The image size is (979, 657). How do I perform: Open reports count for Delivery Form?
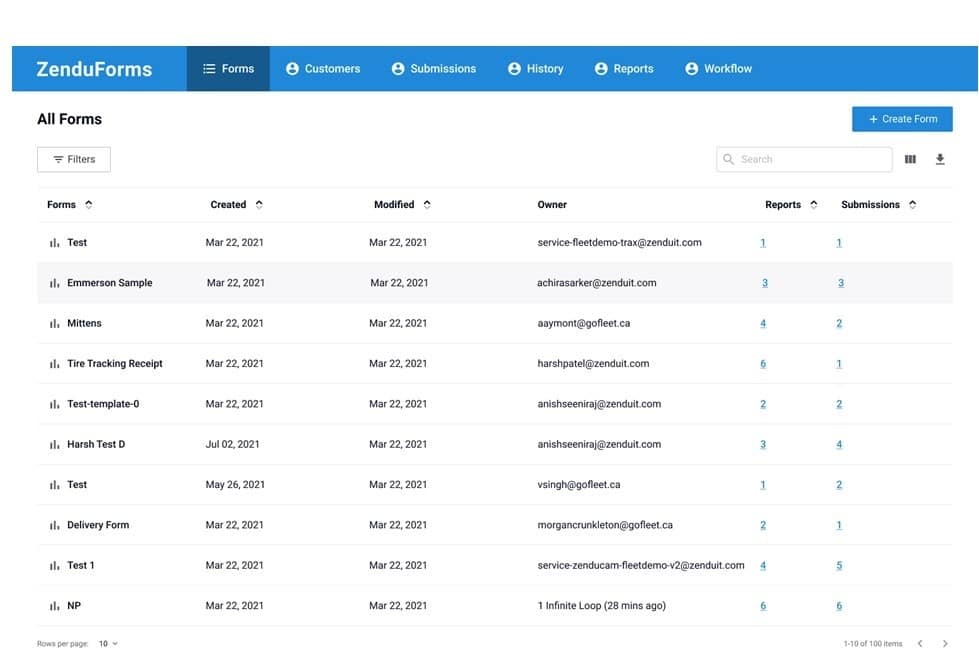[763, 525]
